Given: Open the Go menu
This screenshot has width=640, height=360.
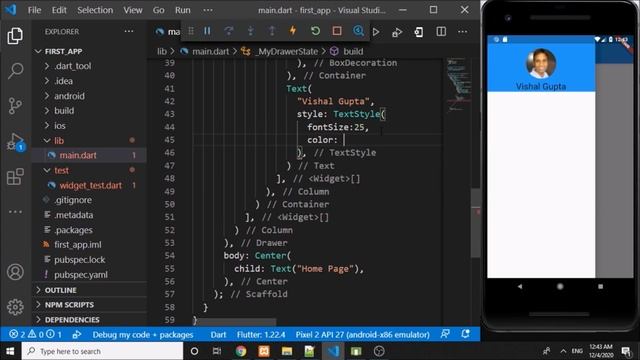Looking at the screenshot, I should click(x=158, y=10).
